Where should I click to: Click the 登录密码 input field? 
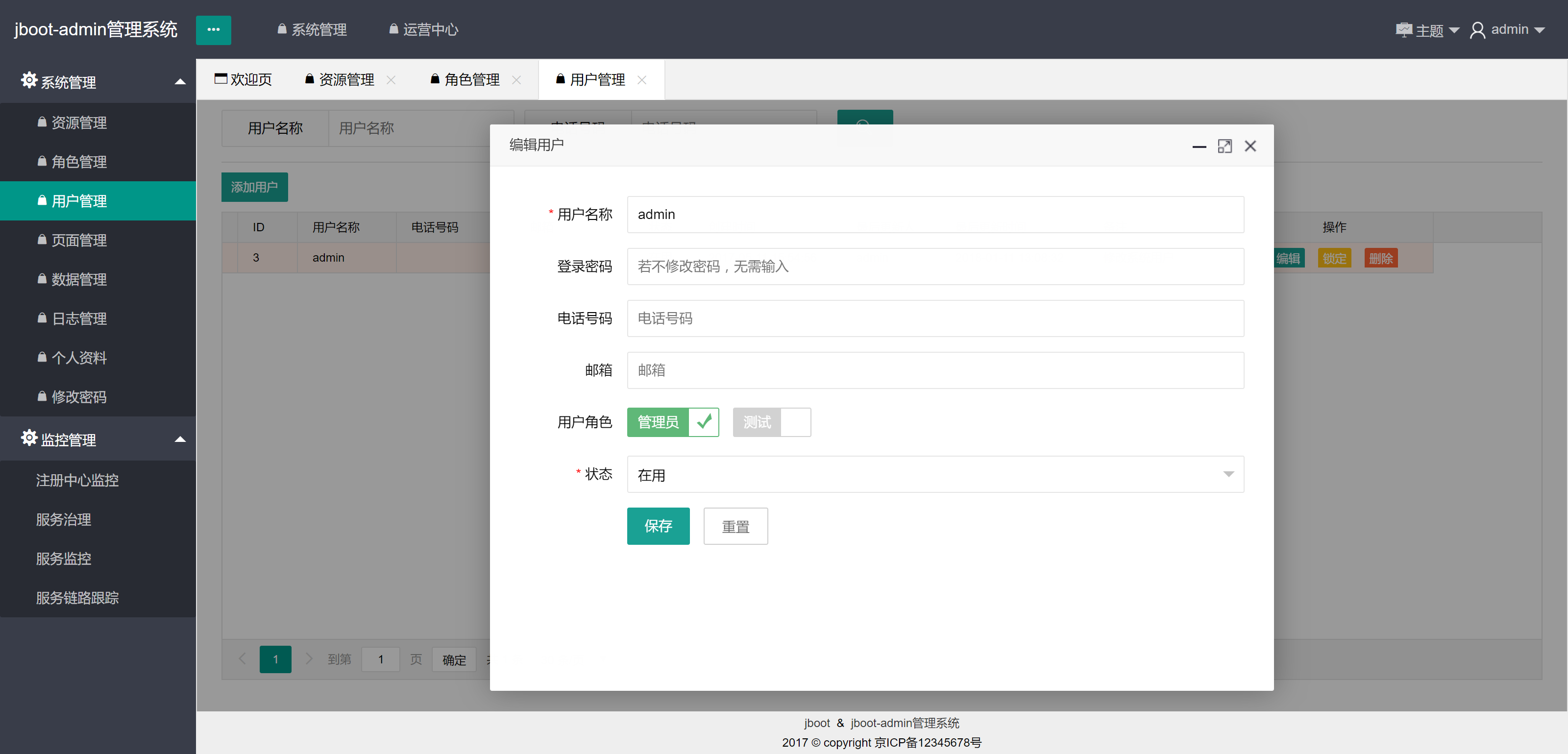click(x=935, y=266)
